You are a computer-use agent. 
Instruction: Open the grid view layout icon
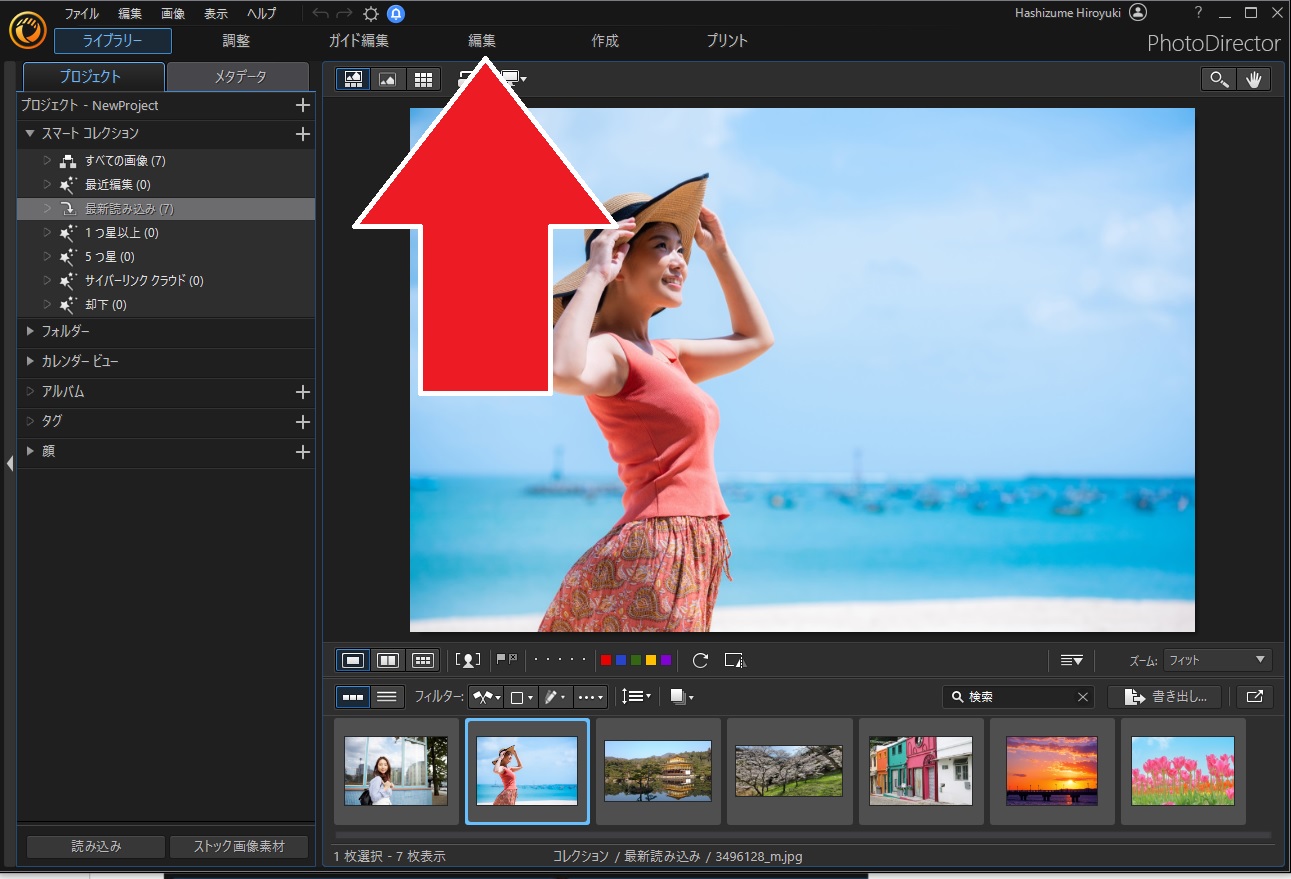[423, 79]
